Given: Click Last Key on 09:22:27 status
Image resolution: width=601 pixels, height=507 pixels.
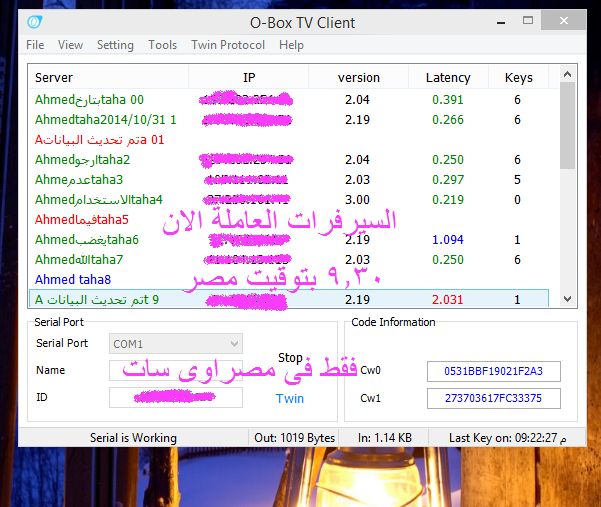Looking at the screenshot, I should (507, 438).
